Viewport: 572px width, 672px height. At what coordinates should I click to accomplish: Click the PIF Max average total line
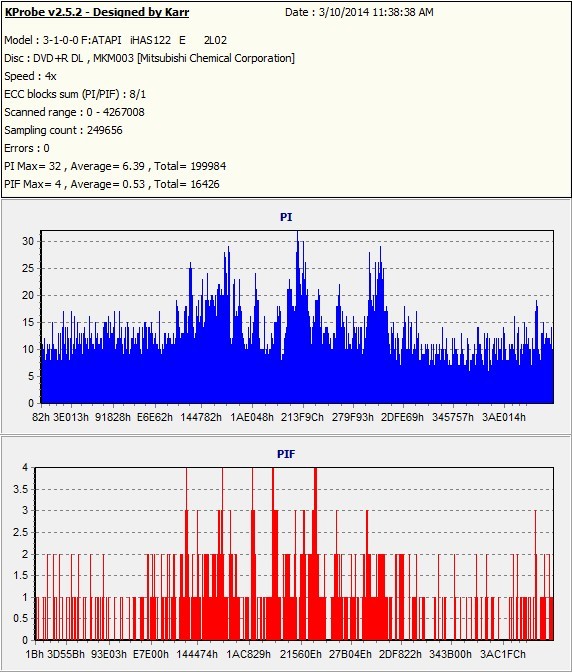(112, 184)
